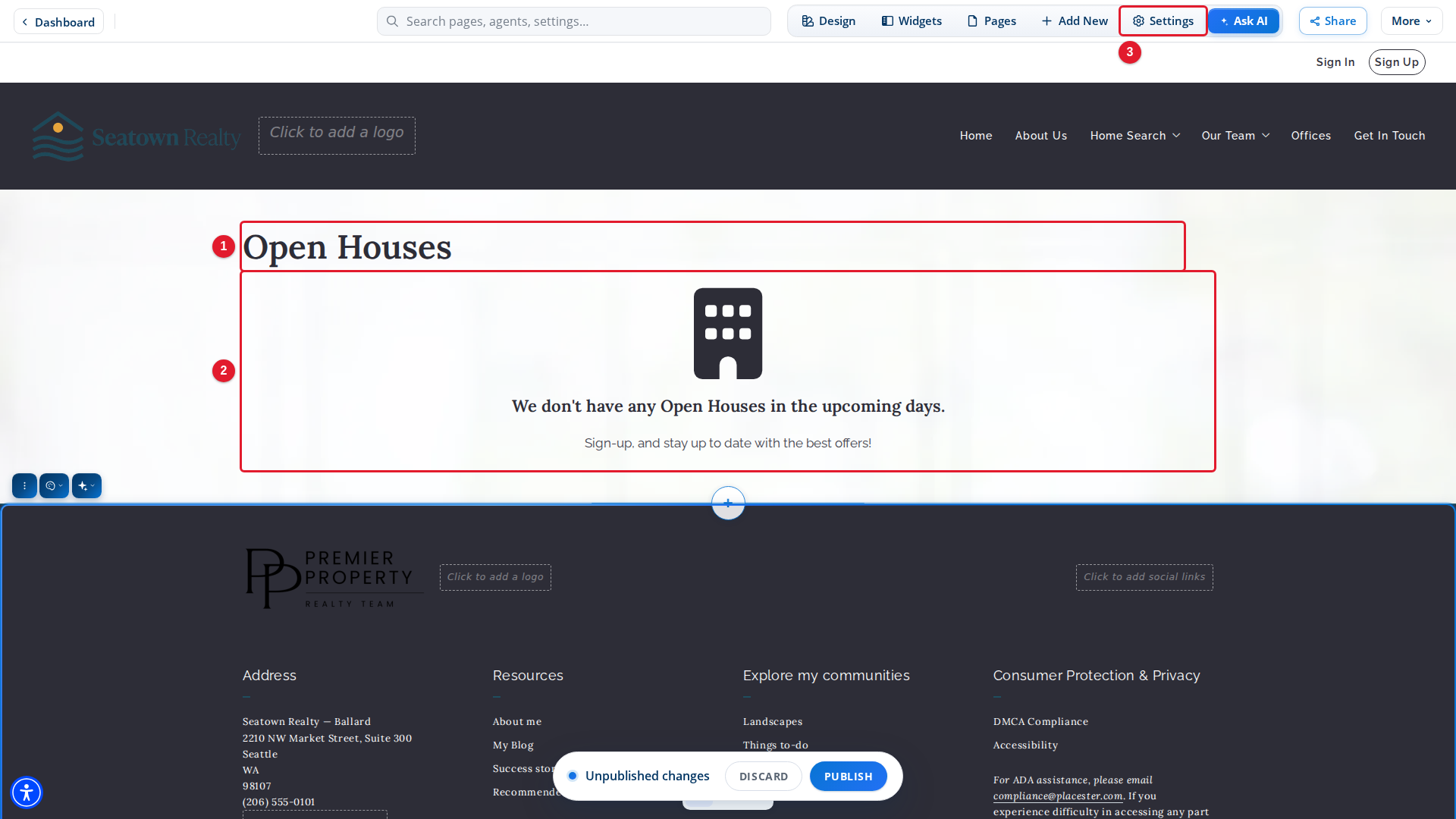
Task: Click the Share button
Action: pos(1333,21)
